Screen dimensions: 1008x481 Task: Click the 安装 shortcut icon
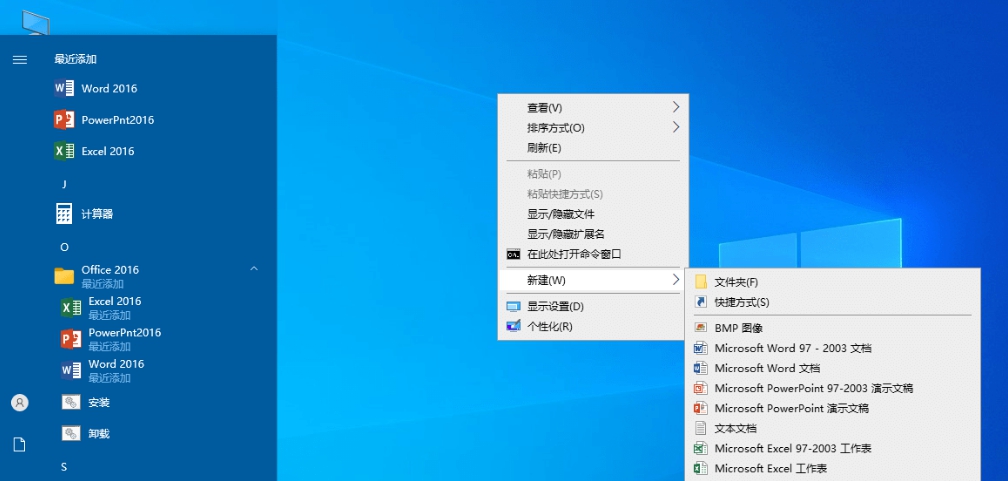tap(71, 403)
